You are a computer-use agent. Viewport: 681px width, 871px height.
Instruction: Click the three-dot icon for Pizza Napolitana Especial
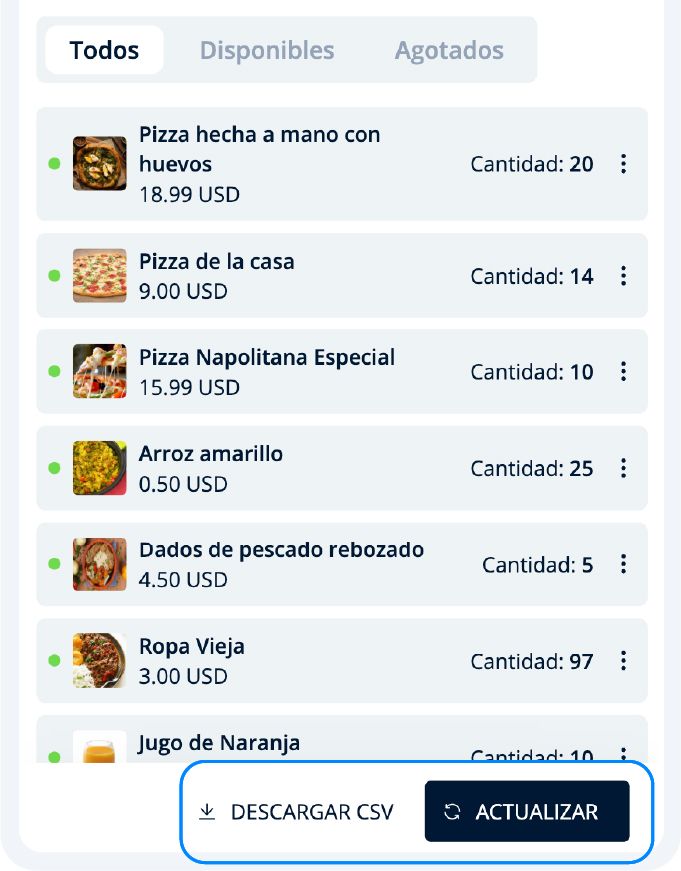point(623,371)
